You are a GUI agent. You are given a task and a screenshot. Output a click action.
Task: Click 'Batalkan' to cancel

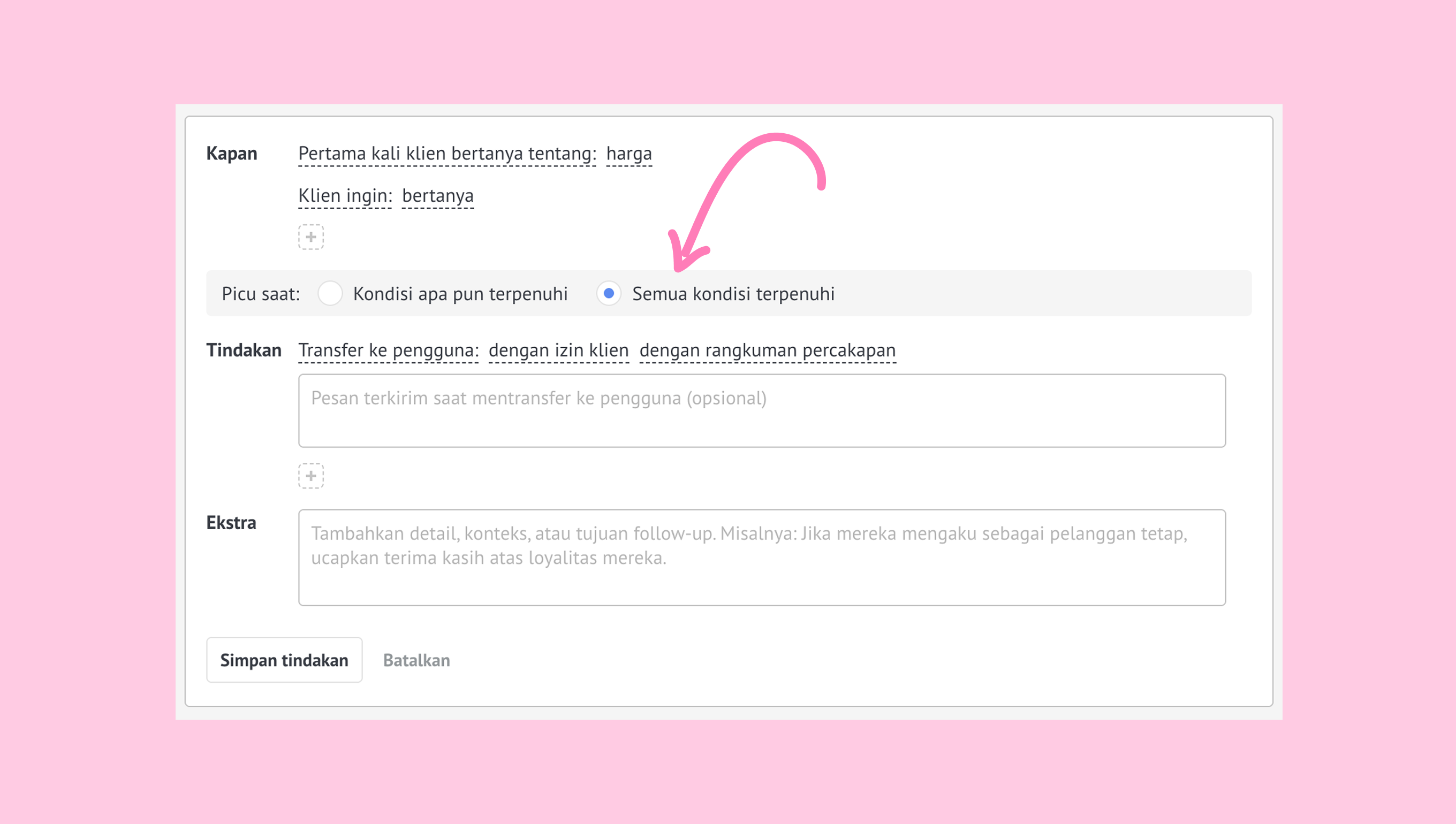416,660
